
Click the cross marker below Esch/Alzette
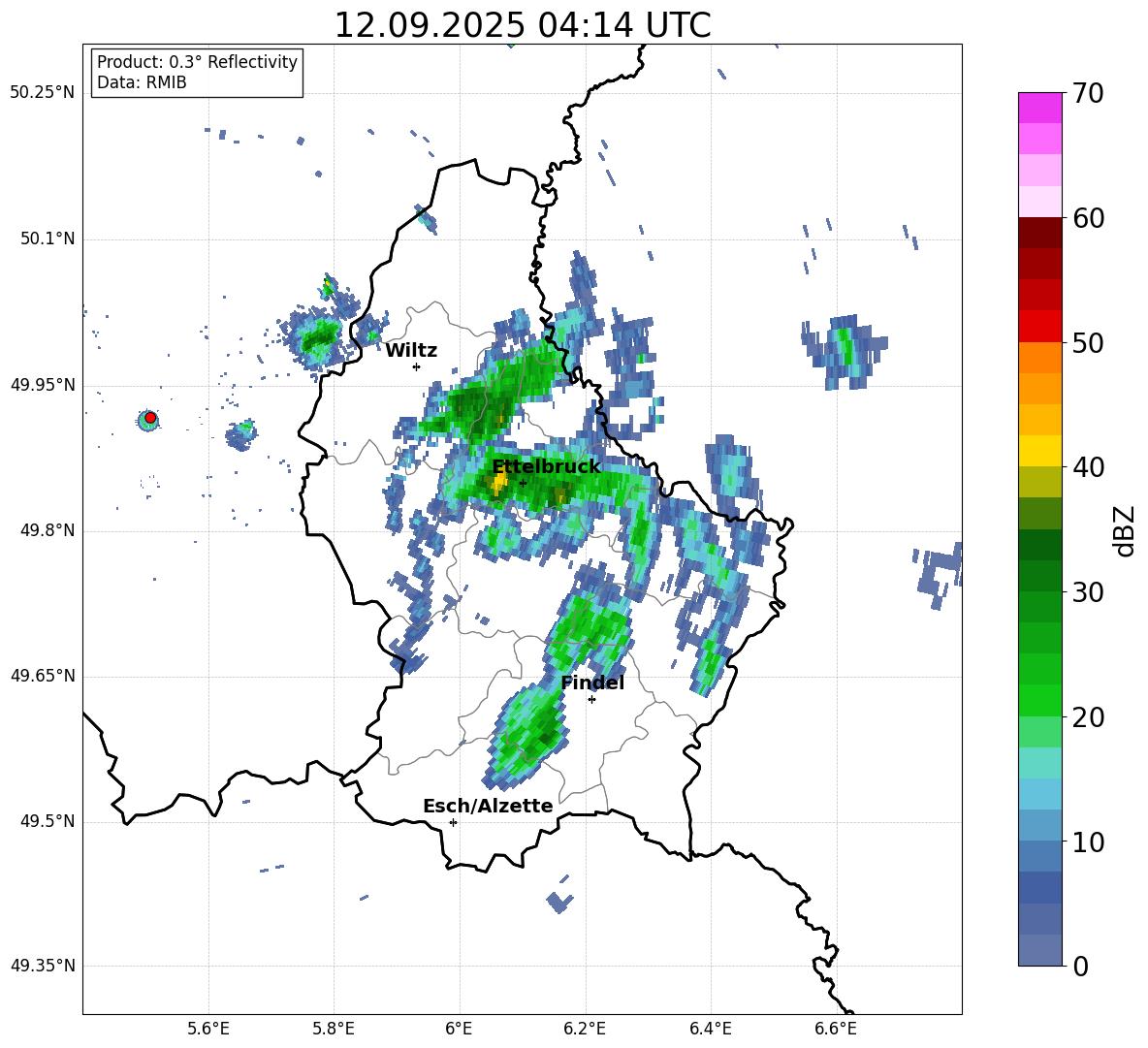[453, 822]
